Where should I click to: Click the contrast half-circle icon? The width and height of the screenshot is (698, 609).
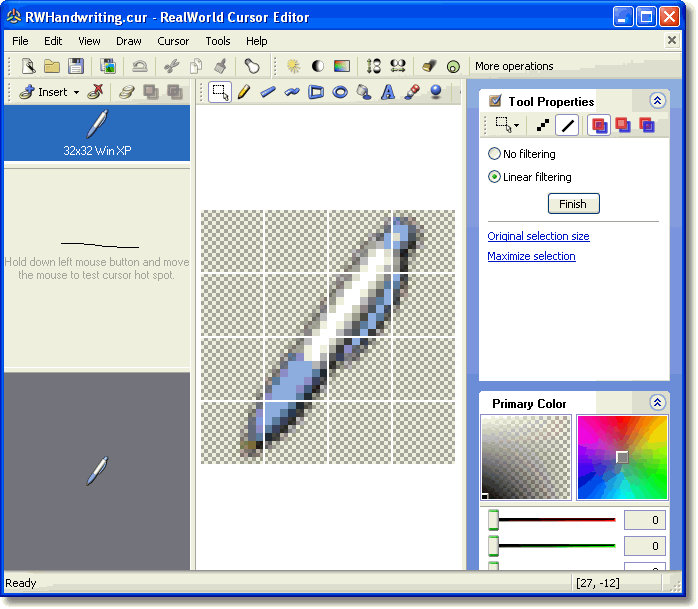click(317, 66)
